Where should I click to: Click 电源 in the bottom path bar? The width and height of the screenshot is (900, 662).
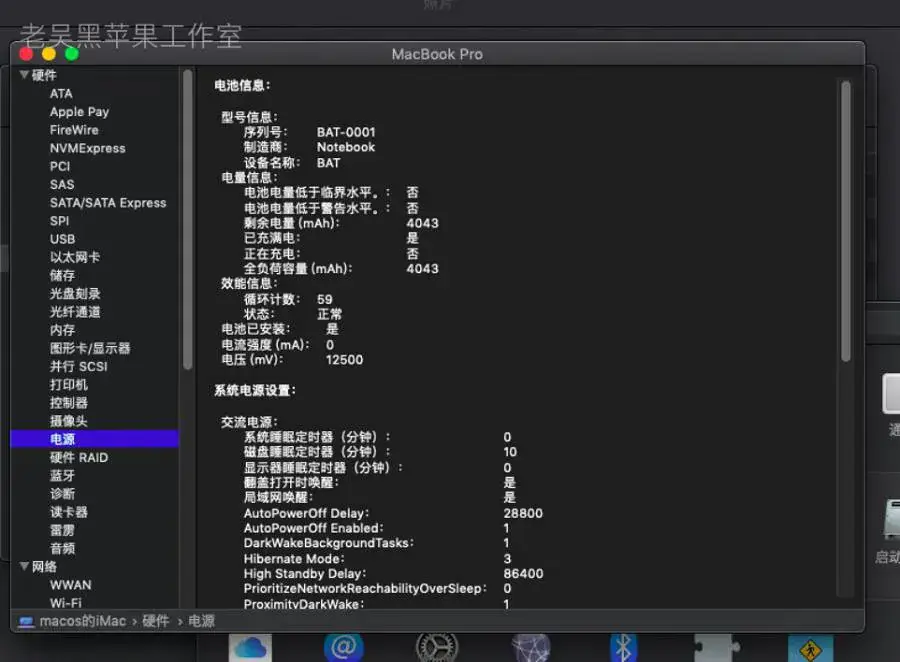pyautogui.click(x=201, y=621)
